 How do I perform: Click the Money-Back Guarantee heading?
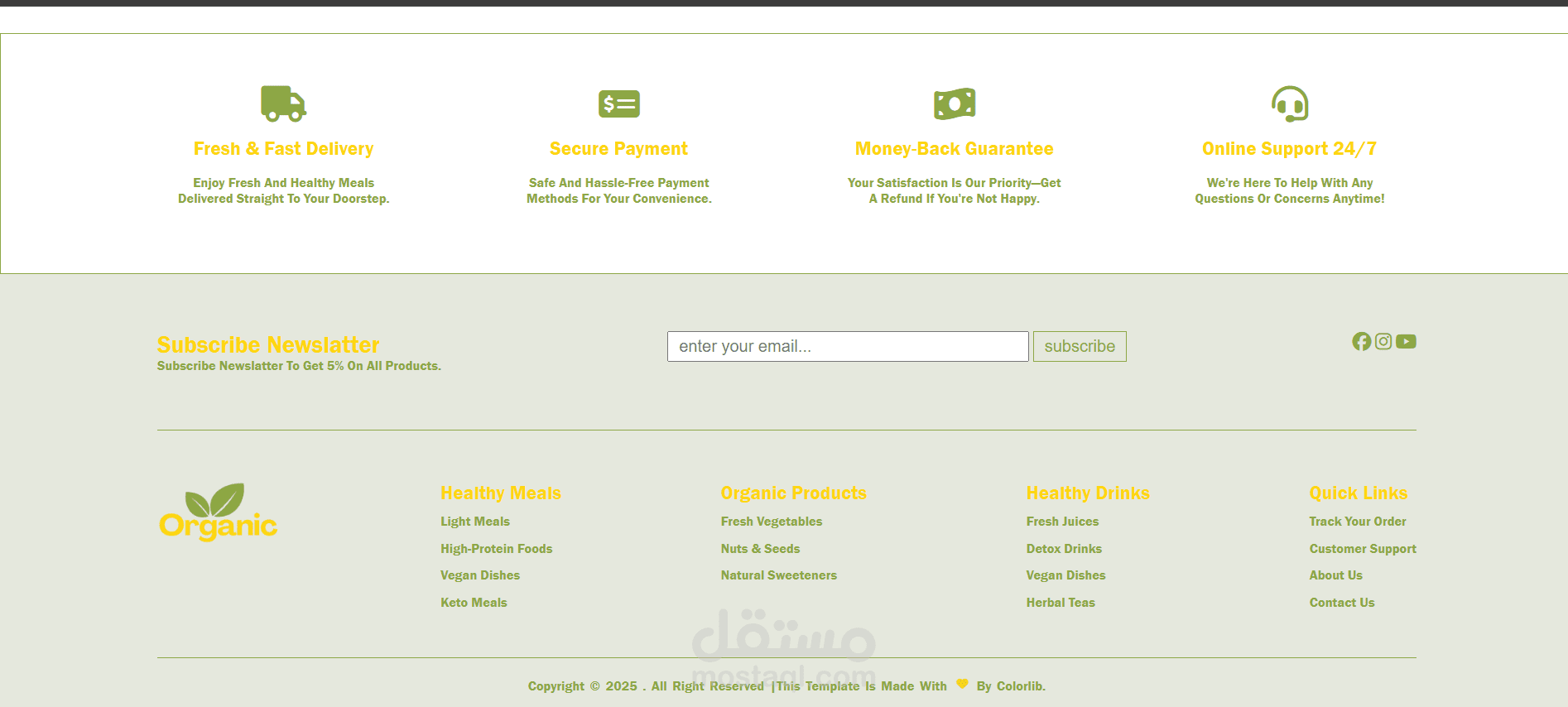click(955, 149)
